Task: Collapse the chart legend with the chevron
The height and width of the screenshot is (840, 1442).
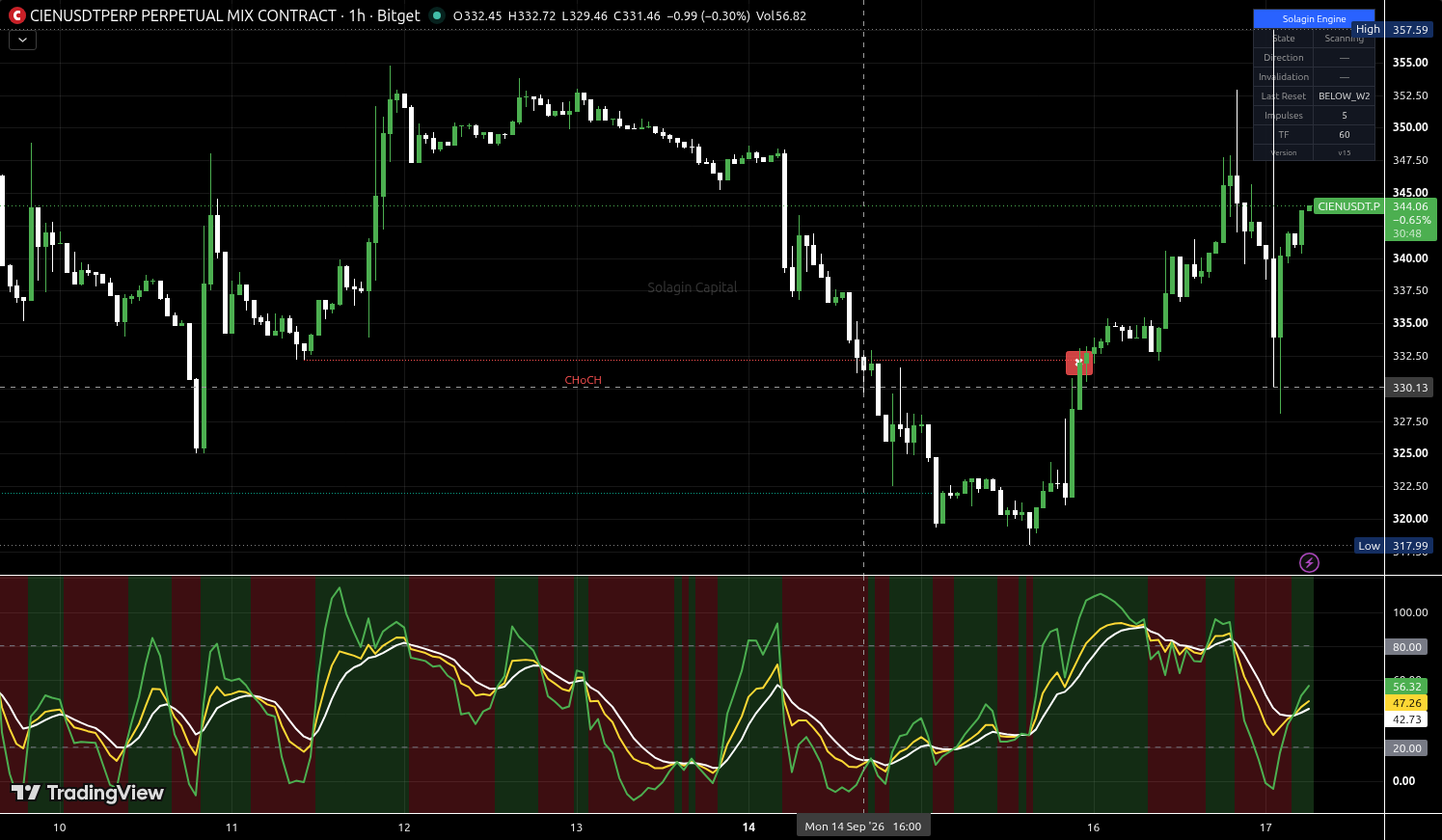Action: coord(22,41)
